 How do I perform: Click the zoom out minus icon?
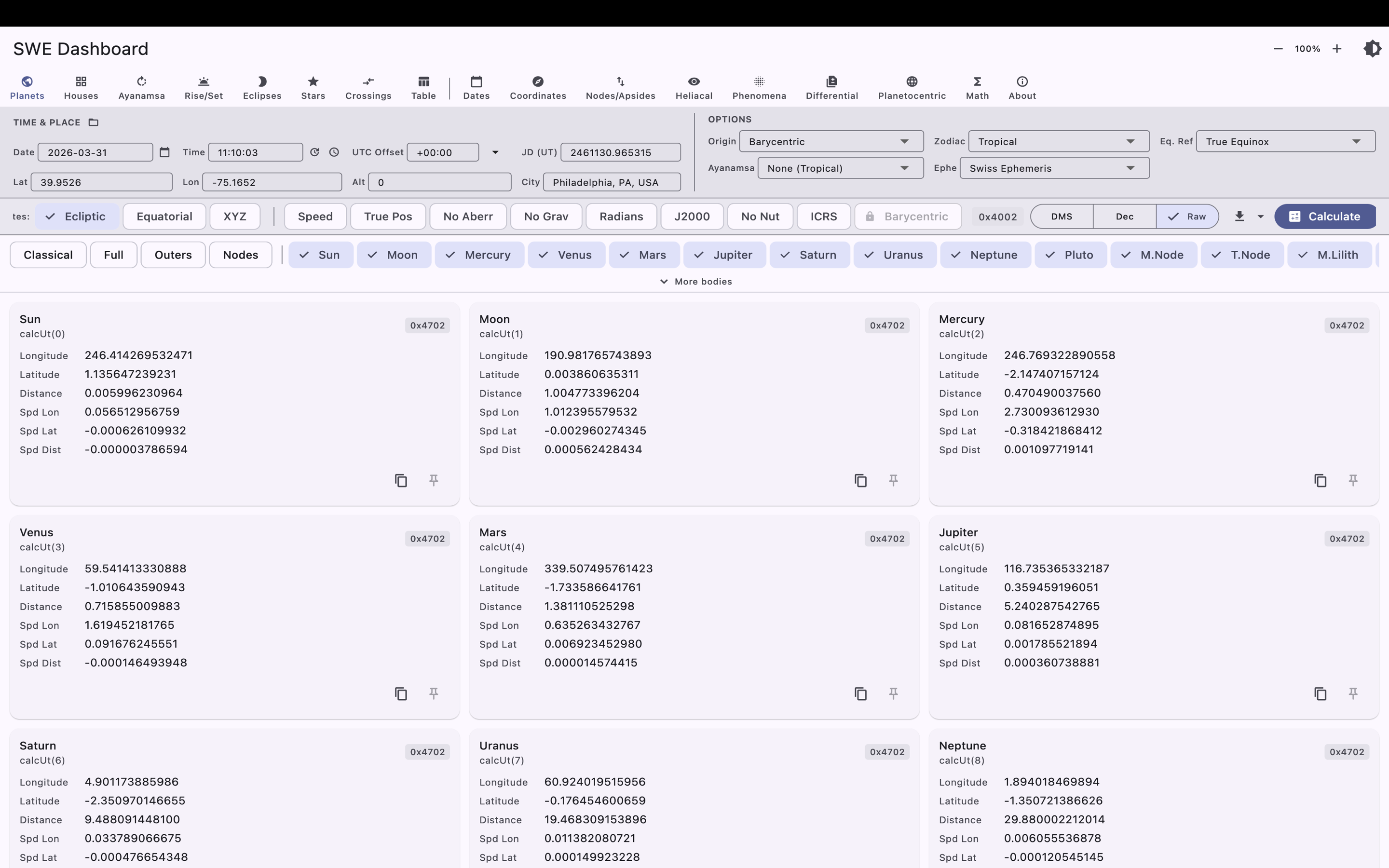click(1278, 49)
